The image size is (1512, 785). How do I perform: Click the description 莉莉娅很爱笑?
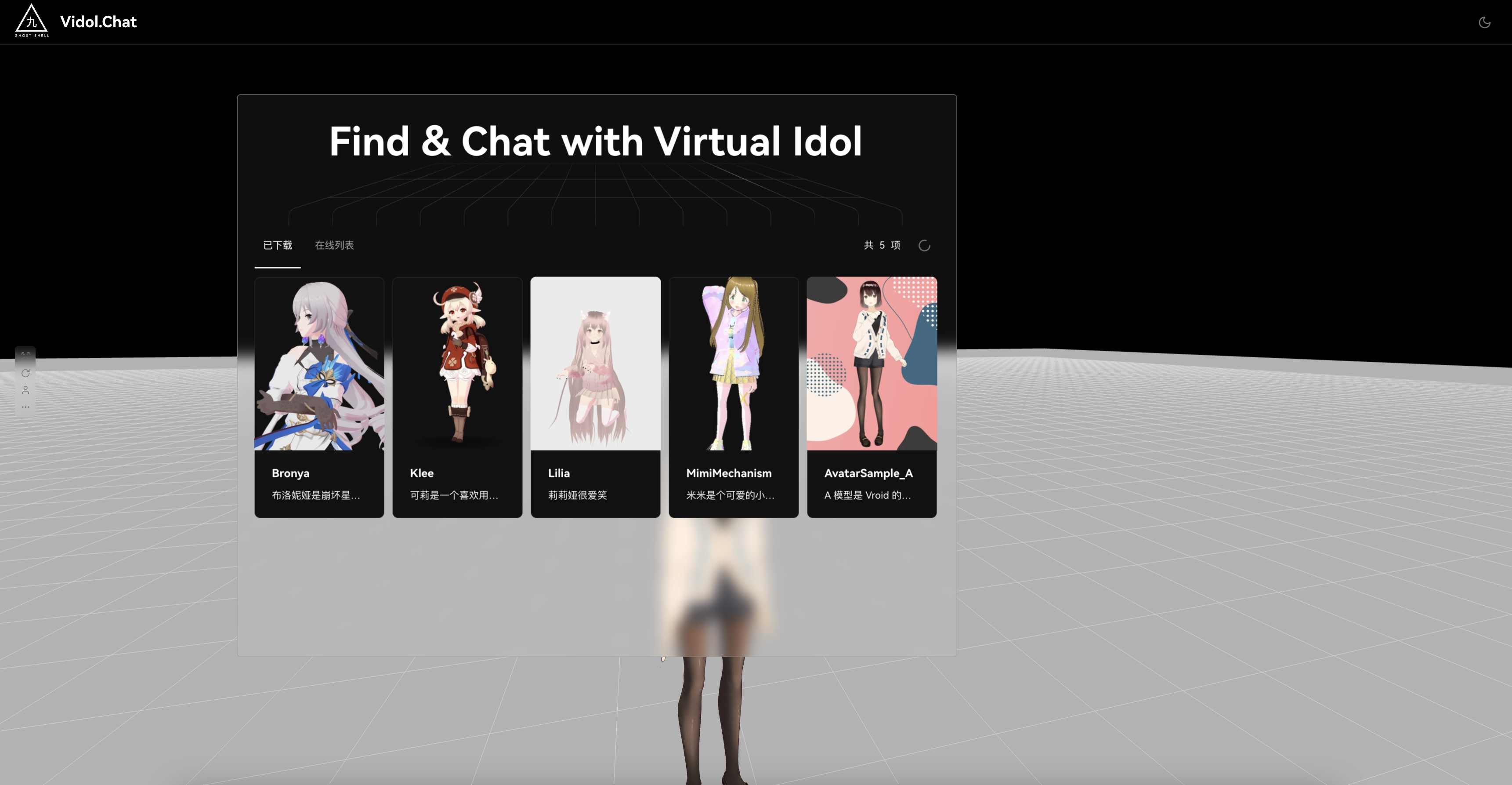click(578, 495)
